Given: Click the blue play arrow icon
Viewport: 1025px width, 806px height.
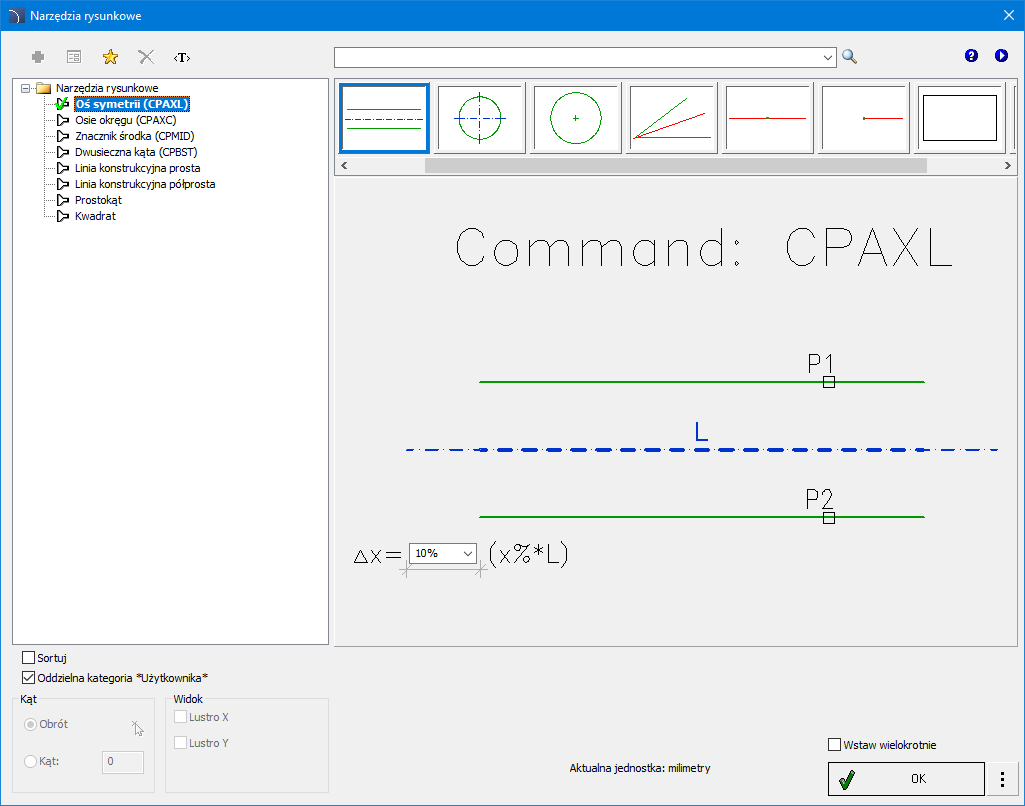Looking at the screenshot, I should (x=1001, y=56).
